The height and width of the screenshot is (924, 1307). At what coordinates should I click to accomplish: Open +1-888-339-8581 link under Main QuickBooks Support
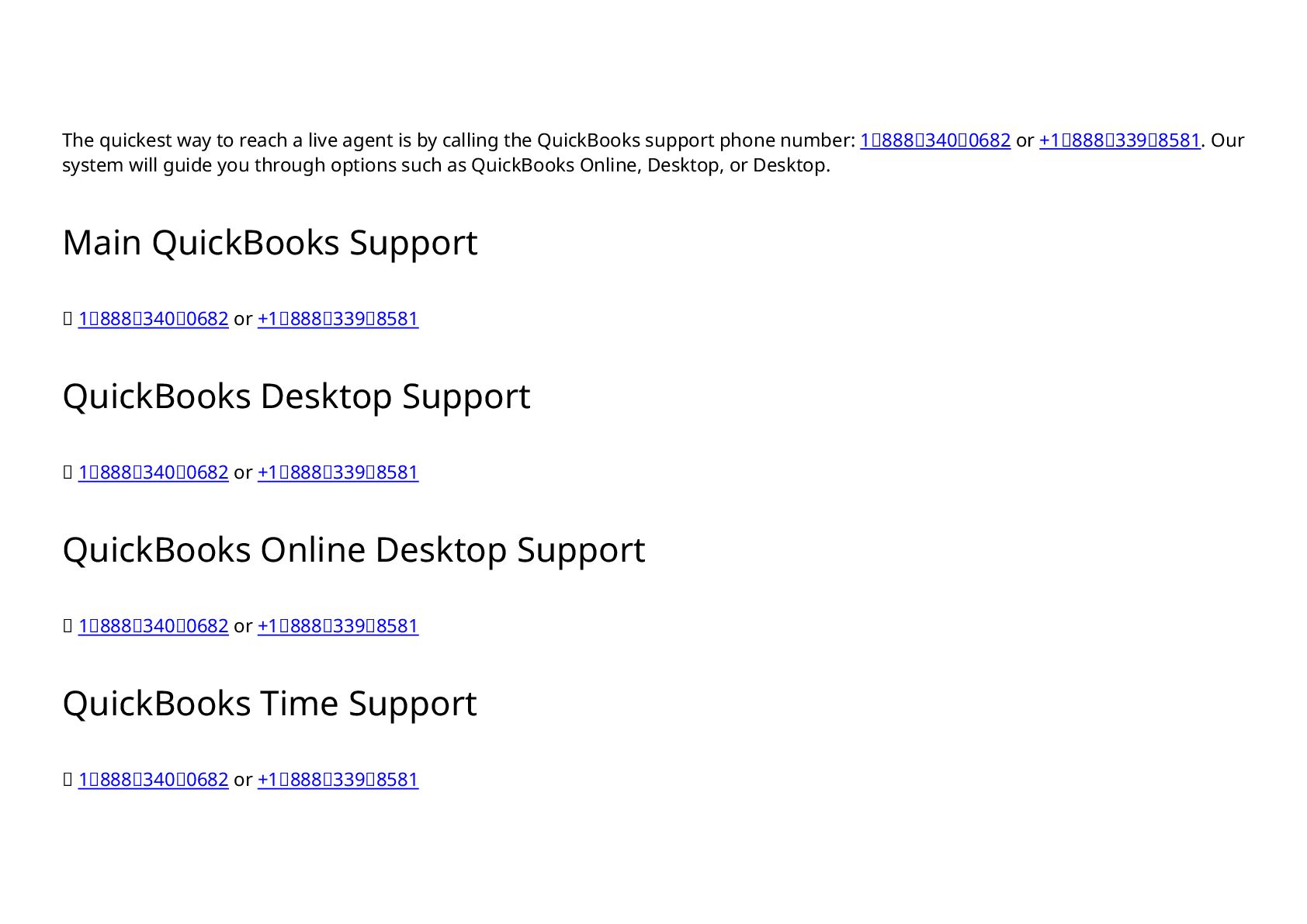[338, 319]
